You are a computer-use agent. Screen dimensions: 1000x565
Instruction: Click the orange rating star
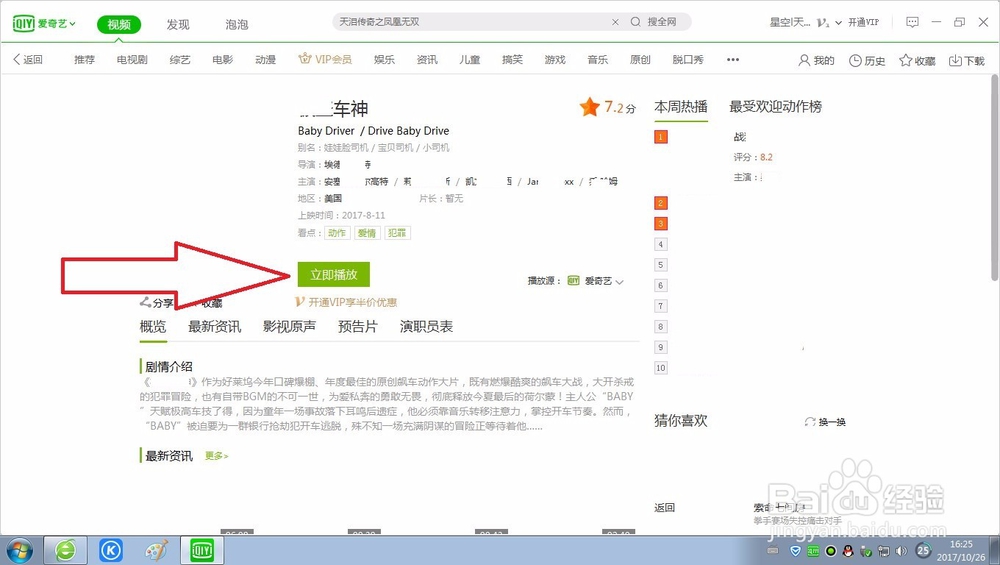589,106
